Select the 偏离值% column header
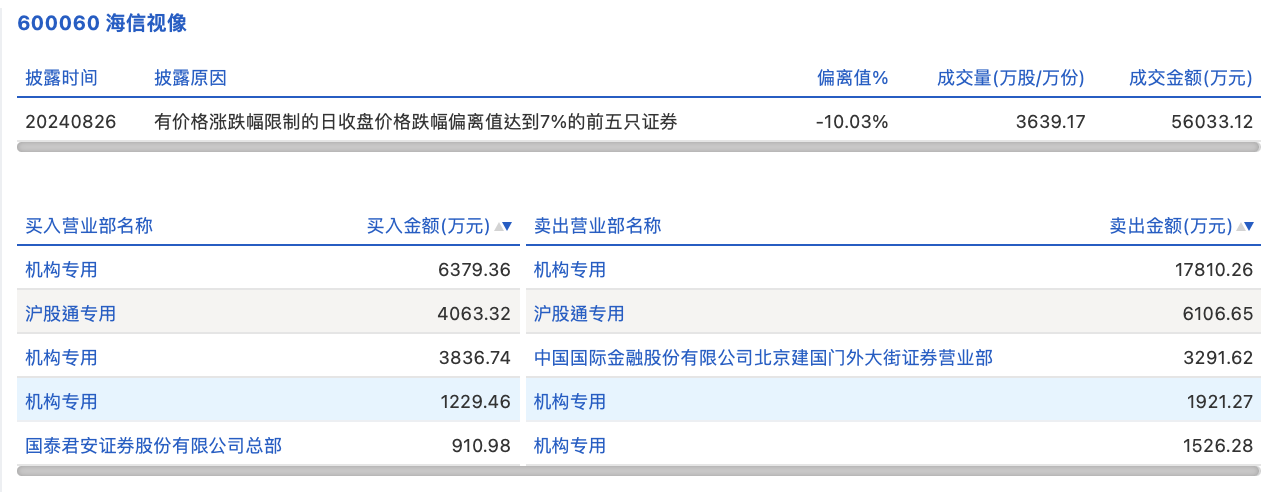This screenshot has width=1280, height=492. pos(852,78)
